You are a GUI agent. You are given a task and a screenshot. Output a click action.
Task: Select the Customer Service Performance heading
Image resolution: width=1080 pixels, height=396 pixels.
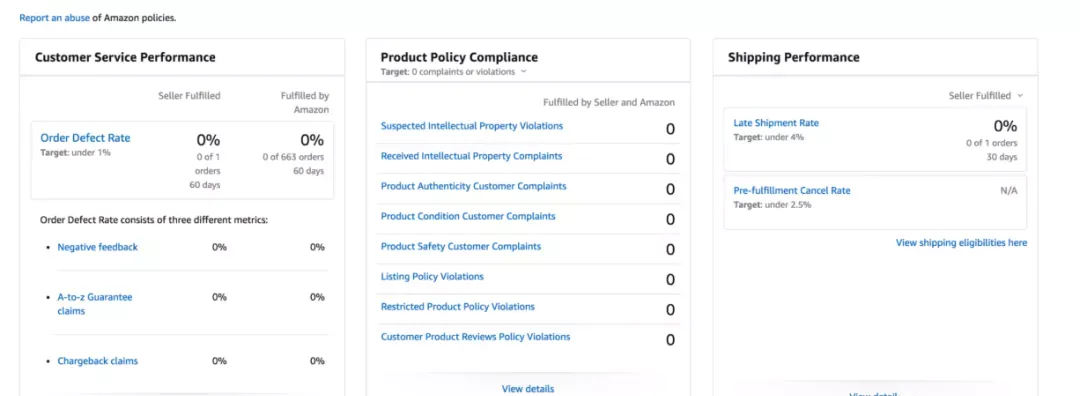click(x=125, y=57)
